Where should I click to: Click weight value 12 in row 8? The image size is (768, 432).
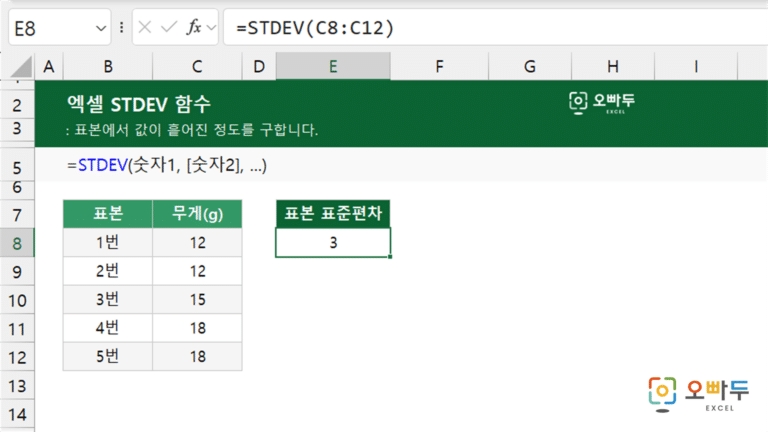[x=197, y=242]
